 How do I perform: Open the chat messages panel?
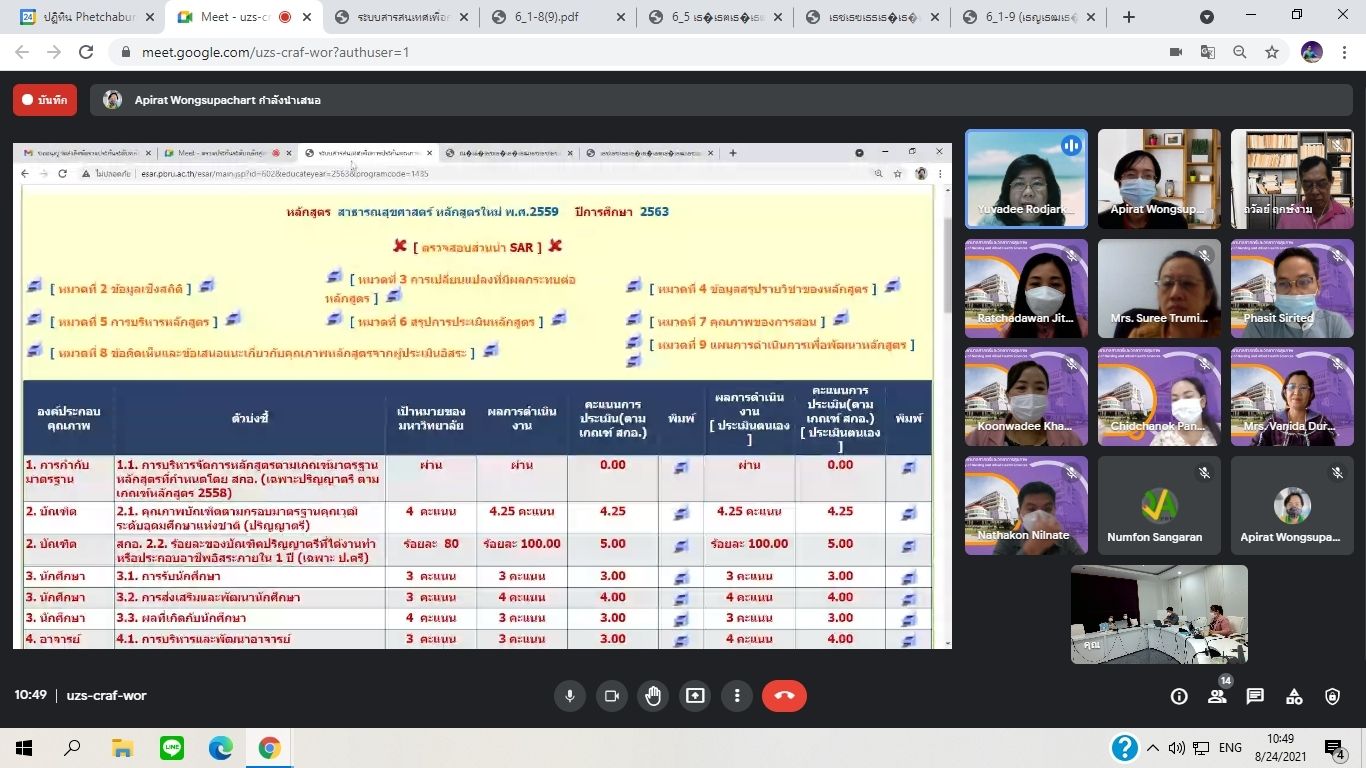(x=1255, y=697)
